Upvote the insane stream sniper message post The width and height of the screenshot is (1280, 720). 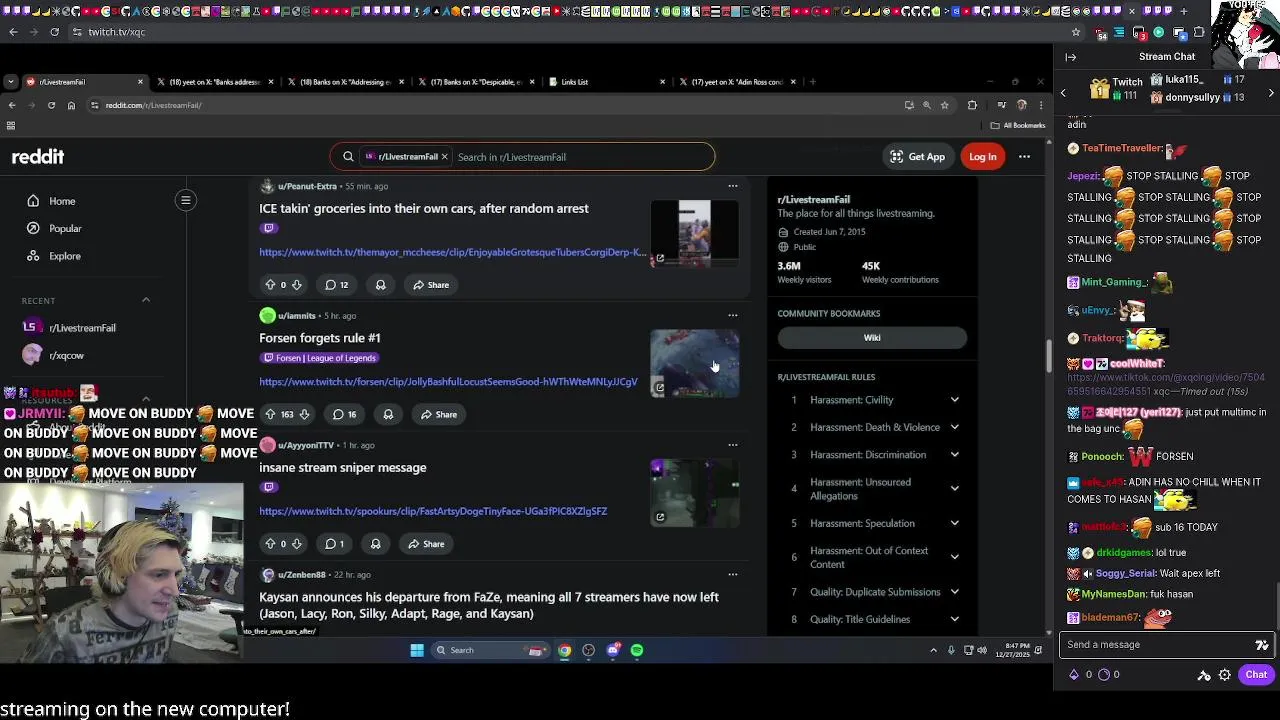click(x=270, y=544)
